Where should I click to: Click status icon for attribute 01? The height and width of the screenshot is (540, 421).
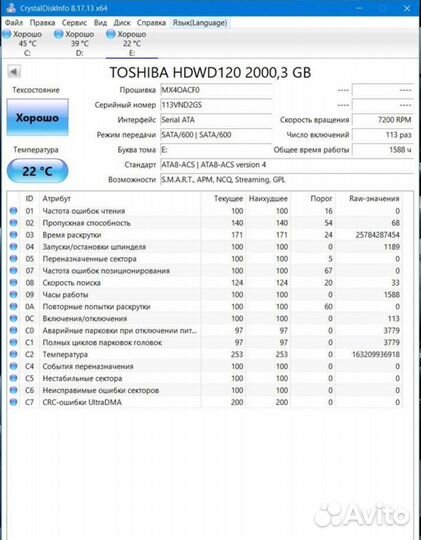point(13,211)
